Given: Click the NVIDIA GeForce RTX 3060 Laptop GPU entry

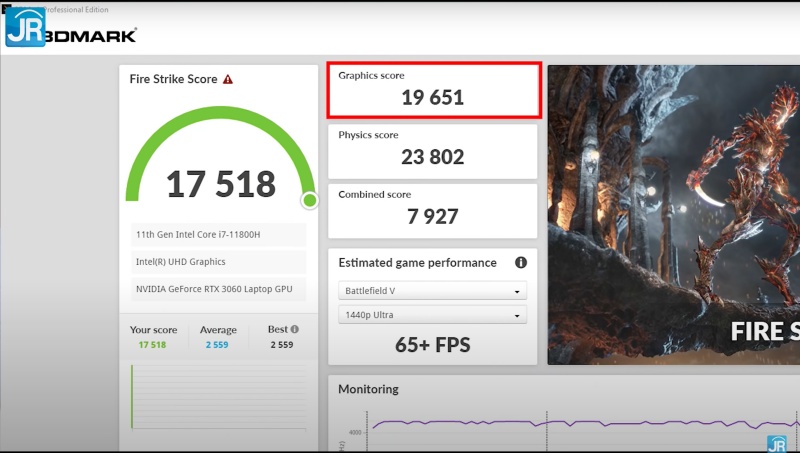Looking at the screenshot, I should point(218,289).
